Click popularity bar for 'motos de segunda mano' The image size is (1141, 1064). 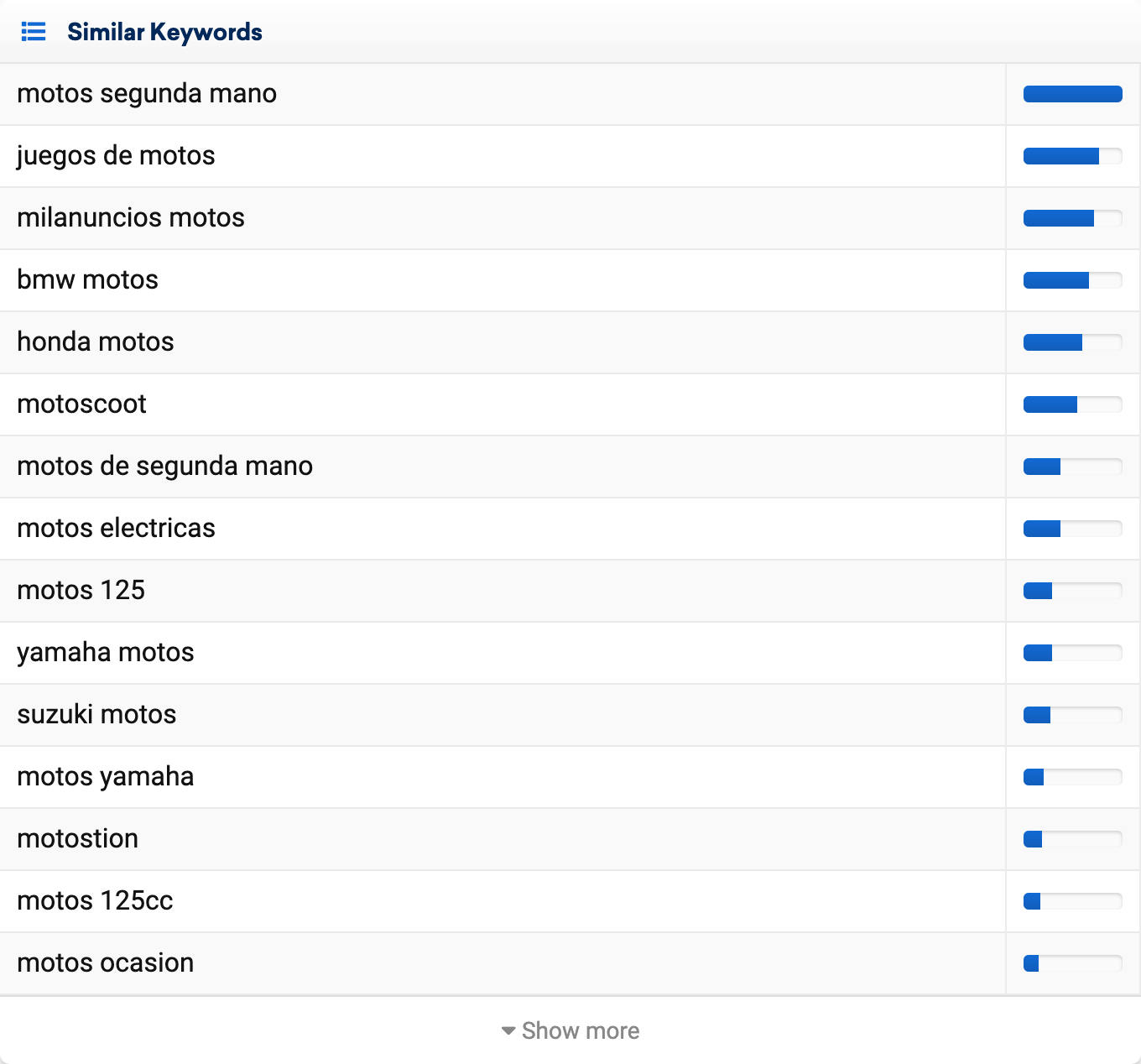click(x=1072, y=467)
